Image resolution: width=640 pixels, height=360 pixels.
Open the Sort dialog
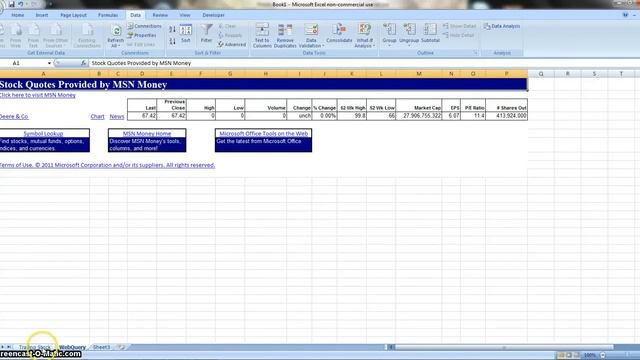point(186,33)
